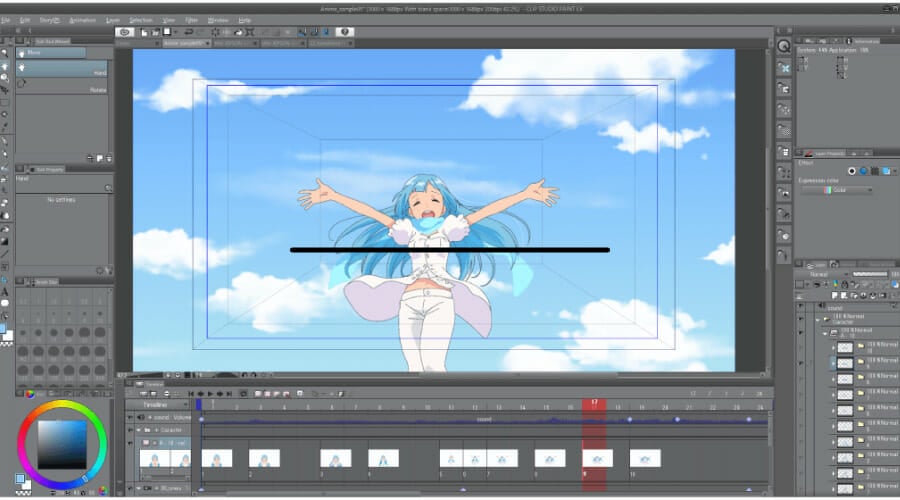
Task: Select the Balloon tool in toolbox
Action: [x=5, y=303]
